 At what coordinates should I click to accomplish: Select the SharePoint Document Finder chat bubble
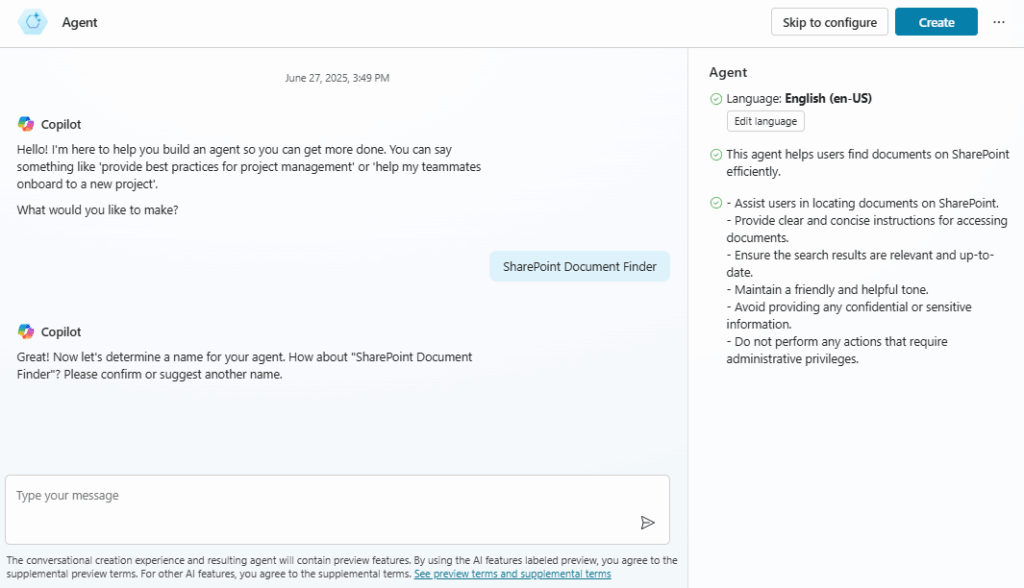pyautogui.click(x=579, y=267)
